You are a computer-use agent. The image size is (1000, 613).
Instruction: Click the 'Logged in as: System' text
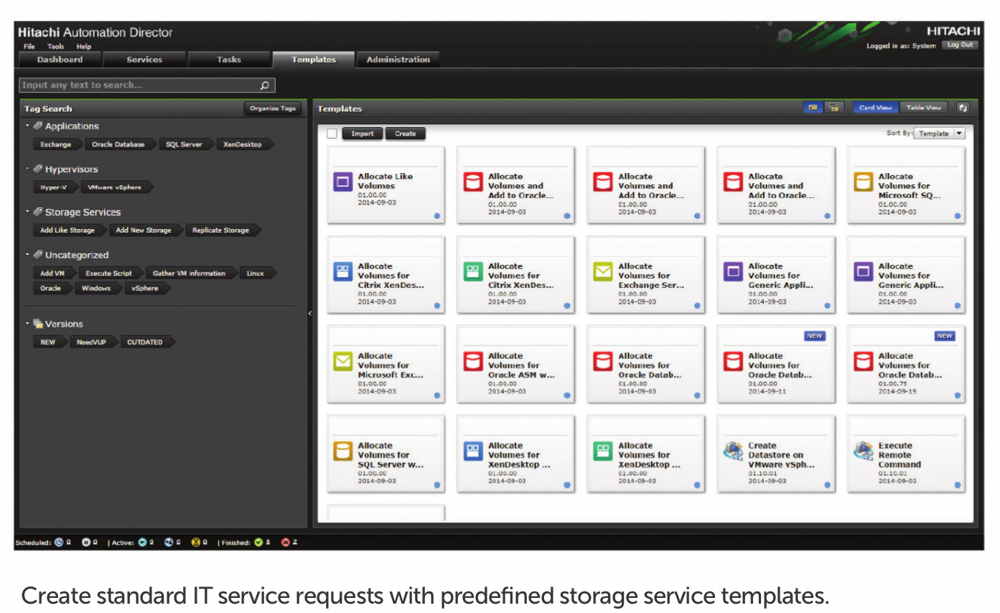point(901,45)
